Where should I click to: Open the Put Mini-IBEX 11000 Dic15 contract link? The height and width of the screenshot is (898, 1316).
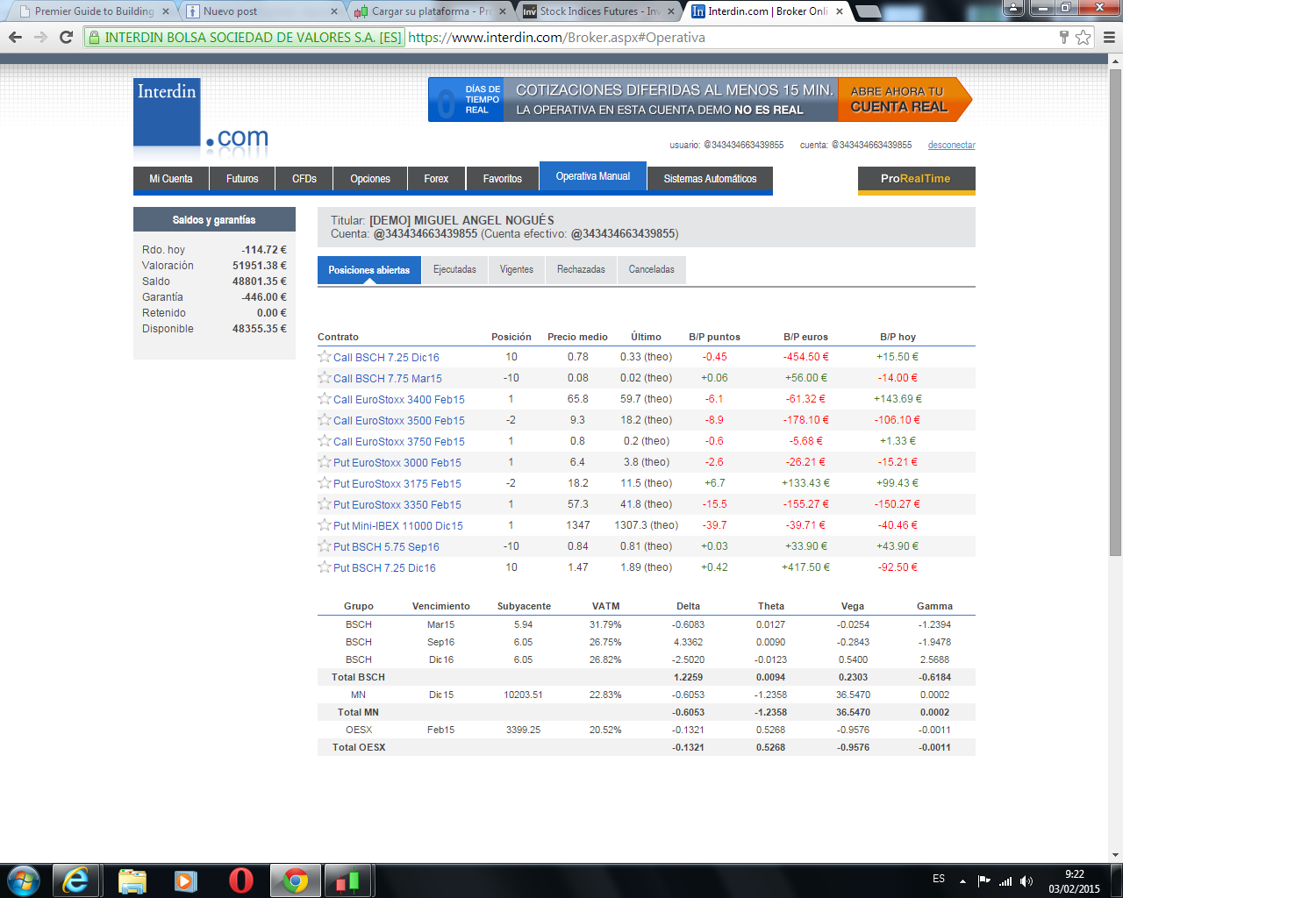click(x=398, y=526)
